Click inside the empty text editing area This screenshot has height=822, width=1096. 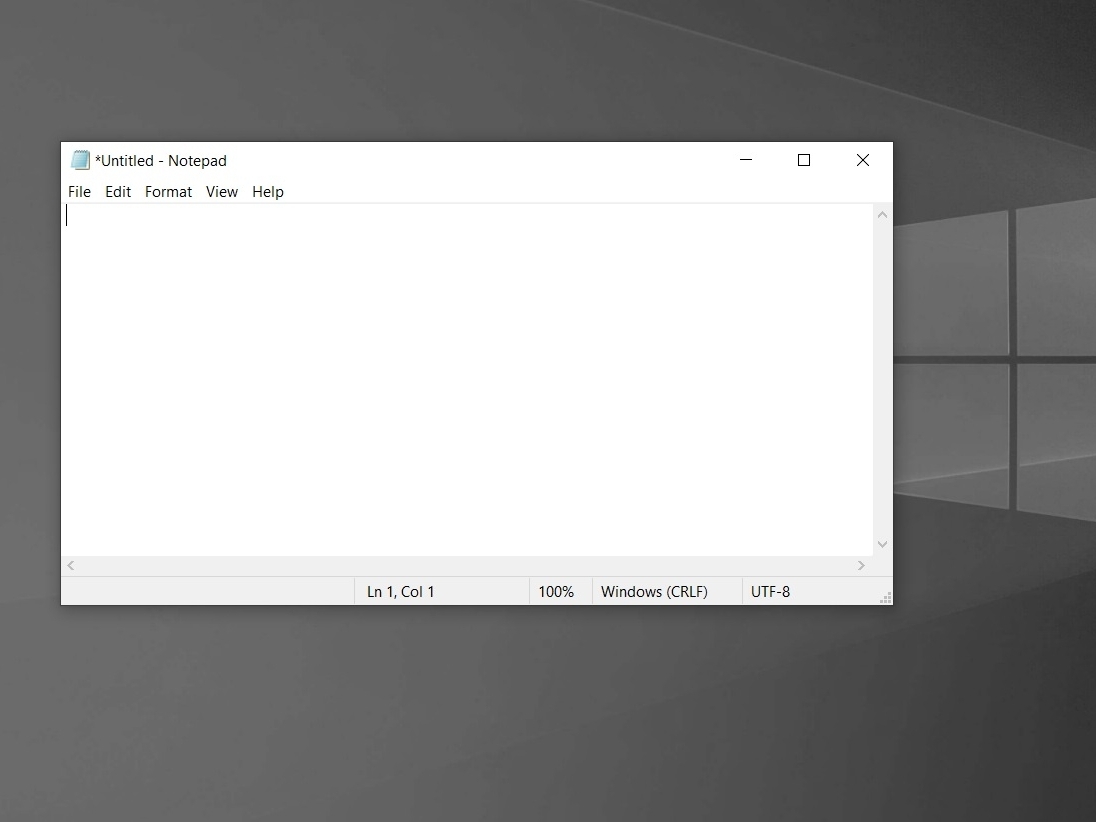(x=468, y=380)
